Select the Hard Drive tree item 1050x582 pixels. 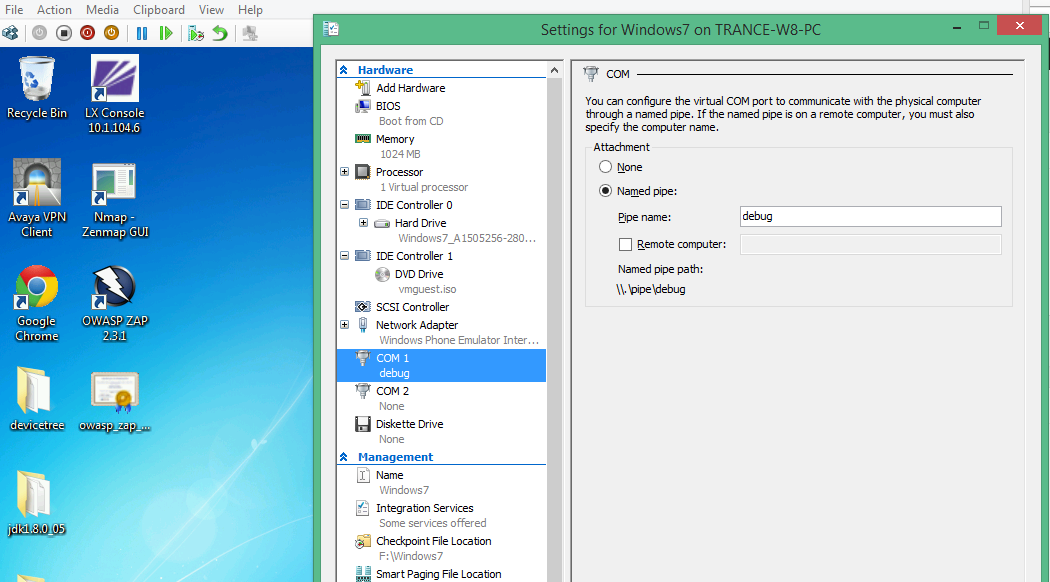click(x=420, y=223)
